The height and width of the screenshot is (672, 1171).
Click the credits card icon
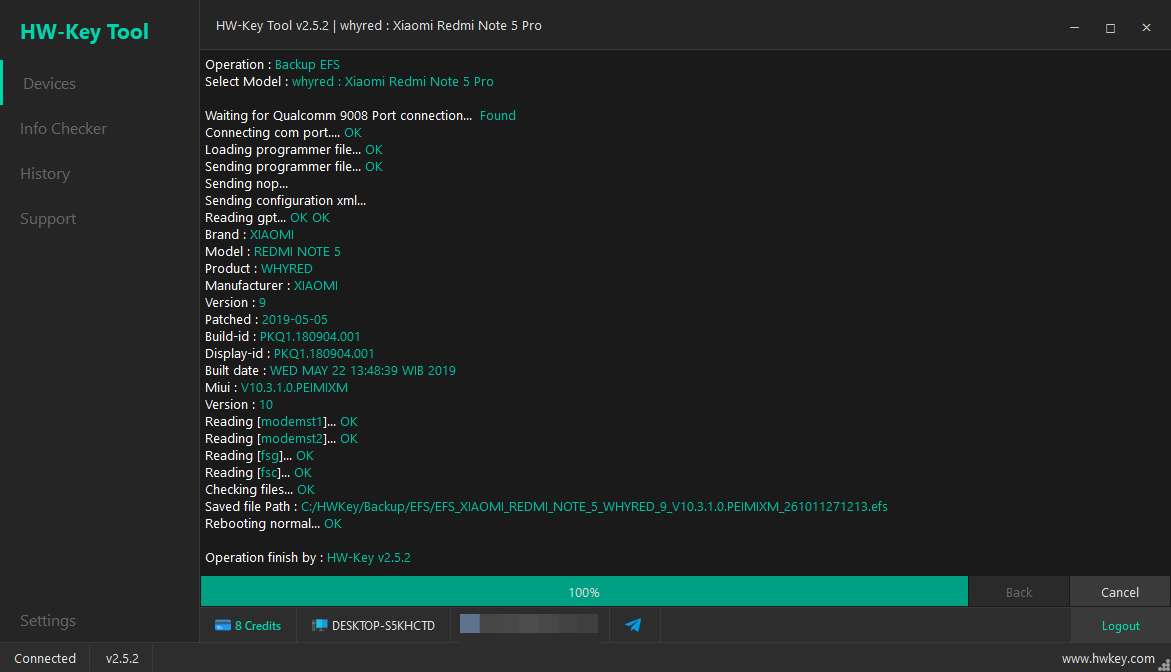coord(223,626)
